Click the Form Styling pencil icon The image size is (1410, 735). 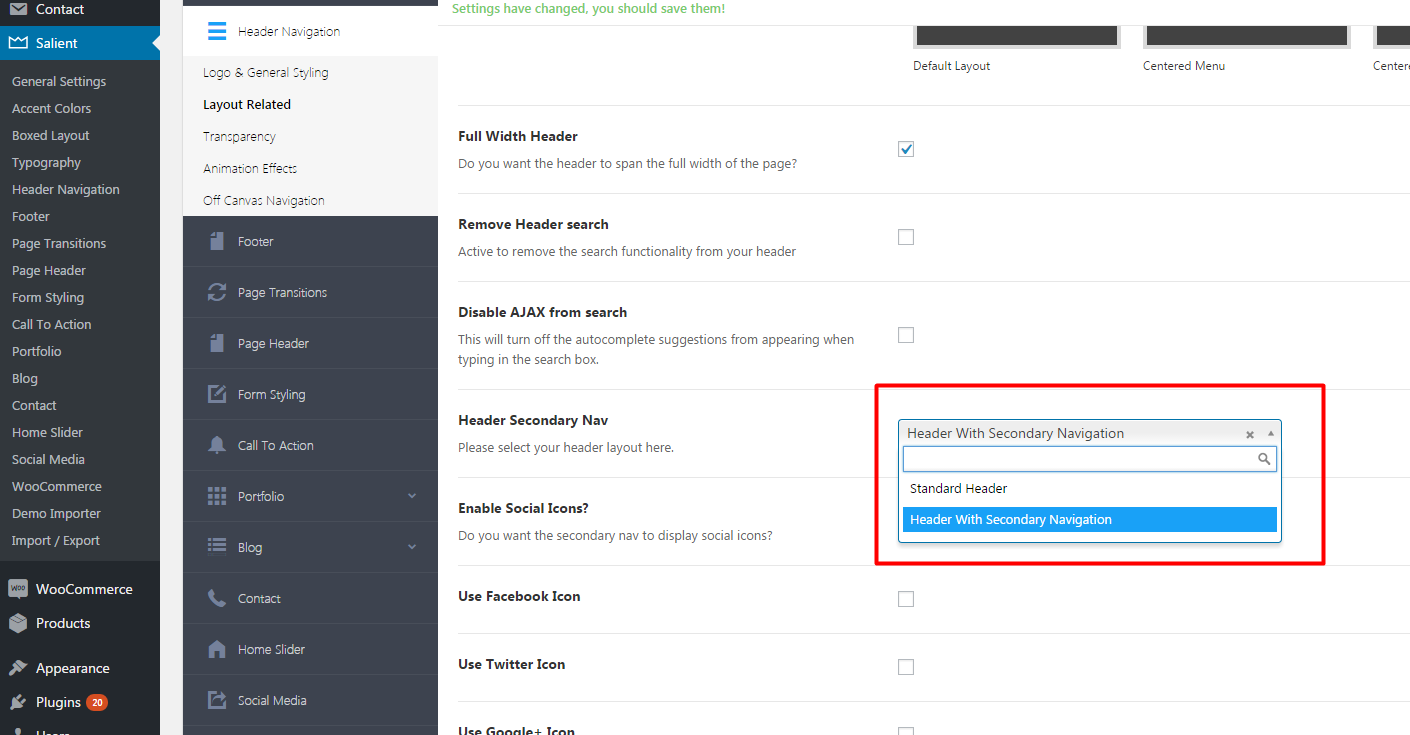click(x=216, y=394)
